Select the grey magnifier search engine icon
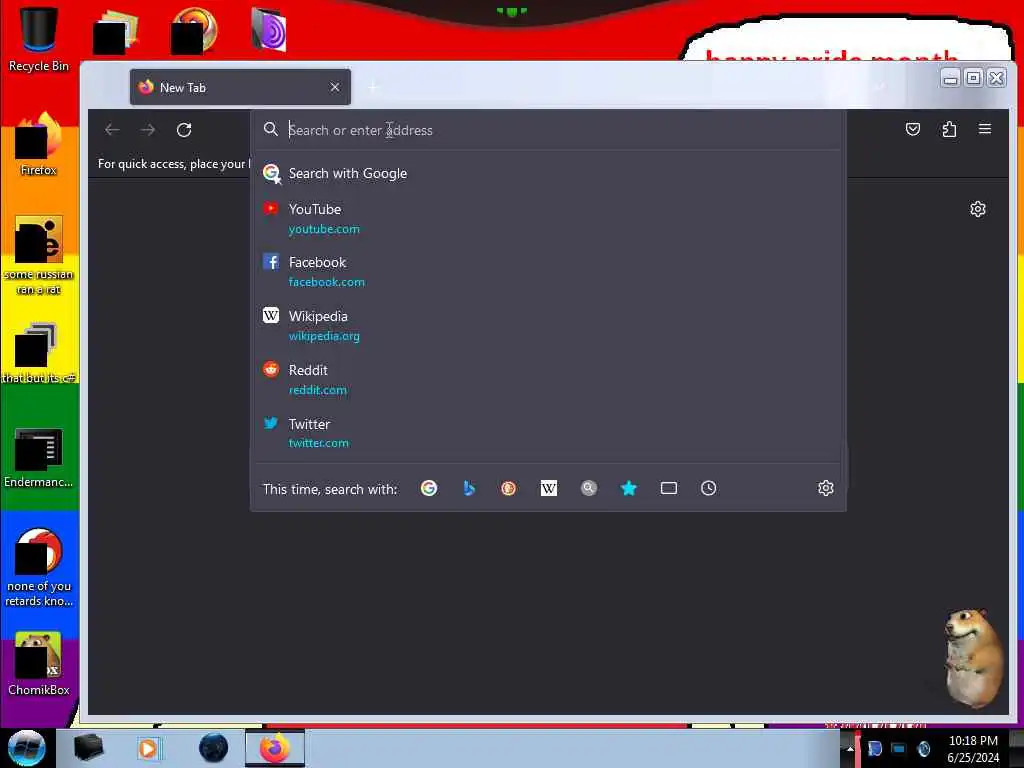The width and height of the screenshot is (1024, 768). click(588, 488)
